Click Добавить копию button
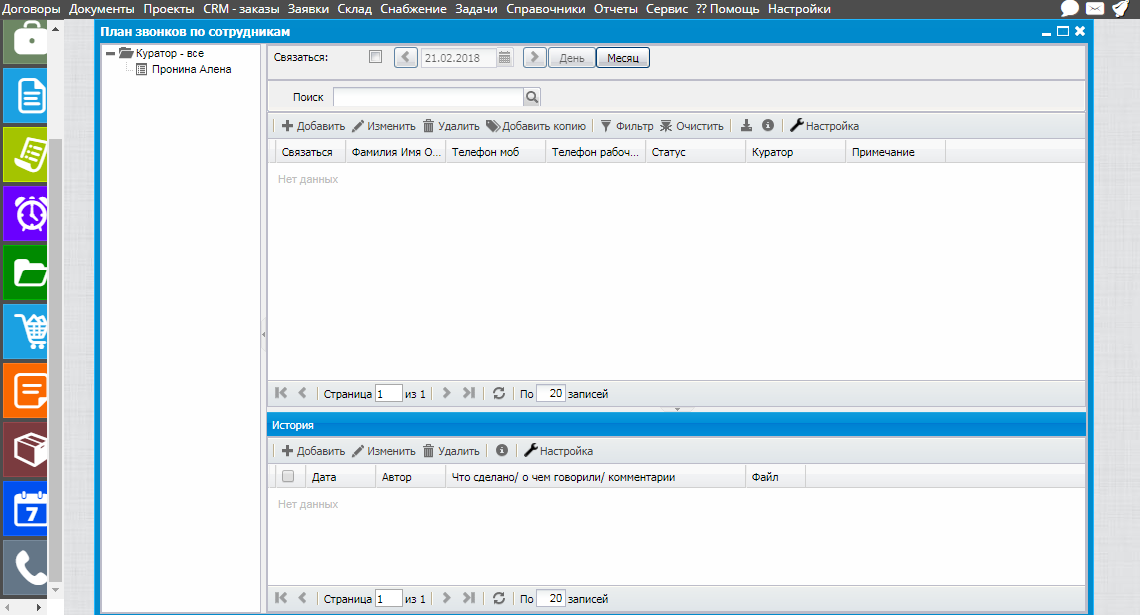Screen dimensions: 1140x615 point(536,126)
